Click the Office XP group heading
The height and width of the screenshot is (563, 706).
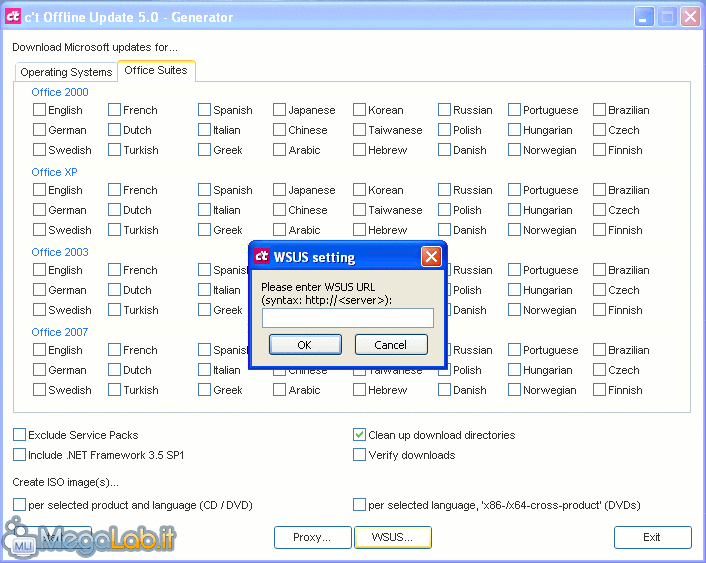(54, 172)
